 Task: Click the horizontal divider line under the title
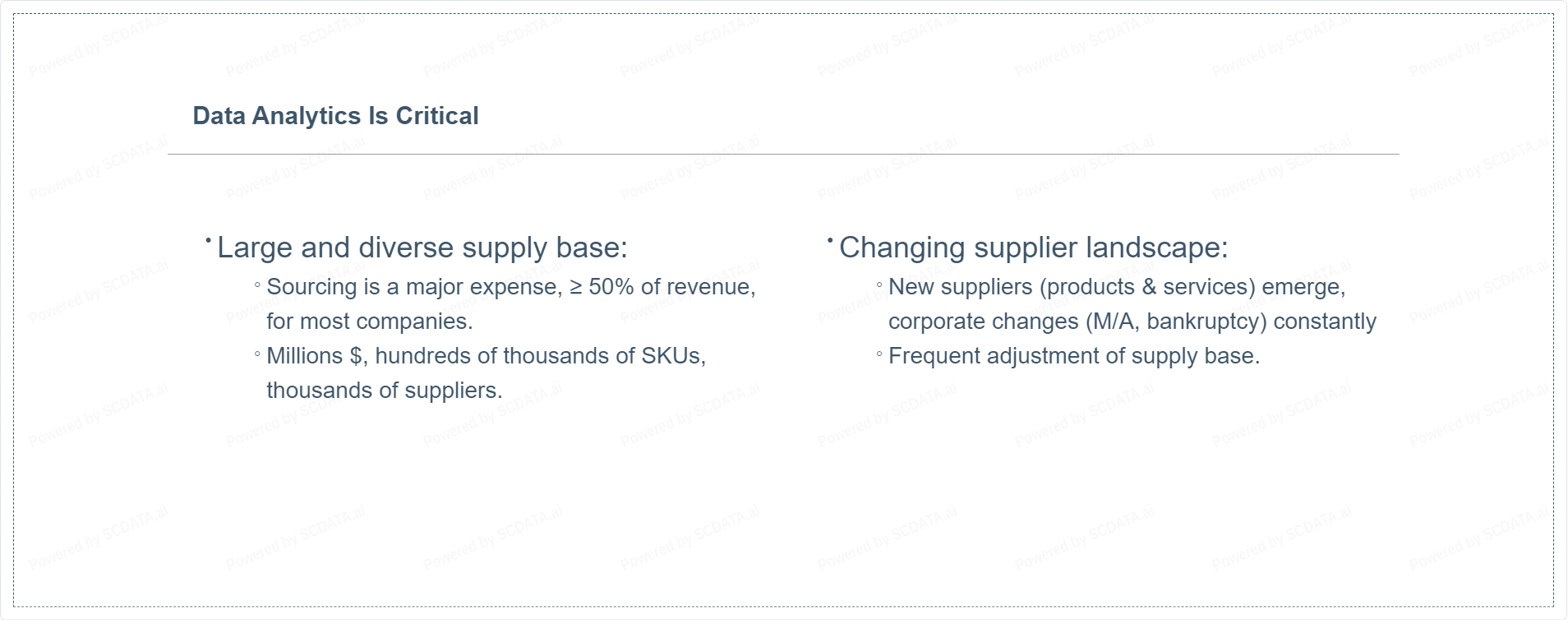click(x=782, y=154)
